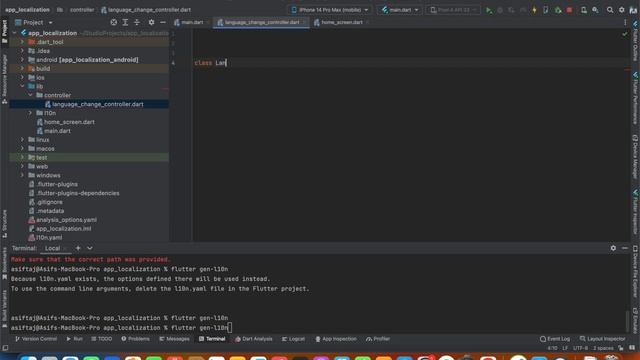Open Project panel options gear
This screenshot has width=640, height=360.
coord(151,22)
